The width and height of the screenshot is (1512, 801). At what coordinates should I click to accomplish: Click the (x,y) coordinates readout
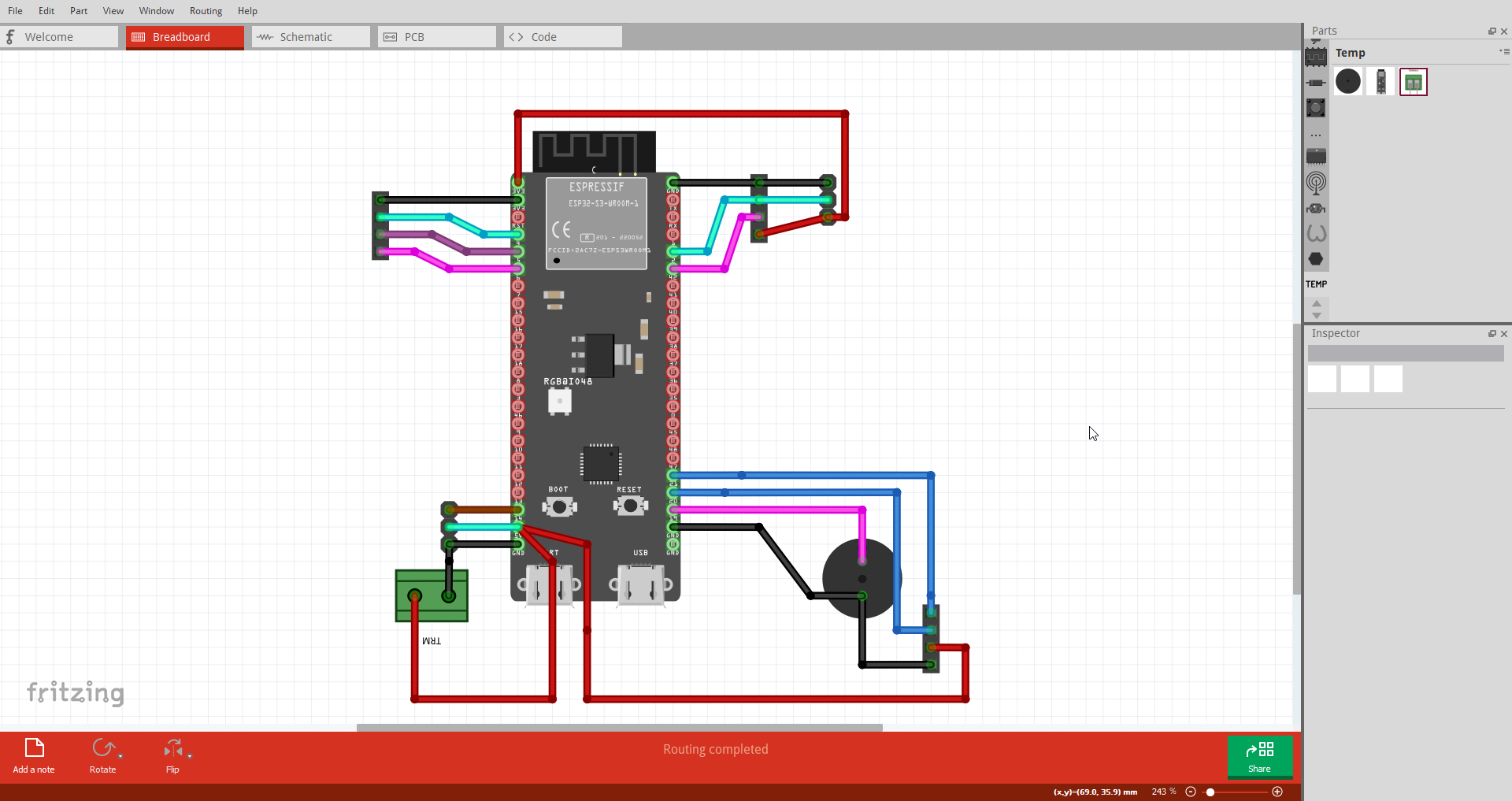coord(1095,792)
